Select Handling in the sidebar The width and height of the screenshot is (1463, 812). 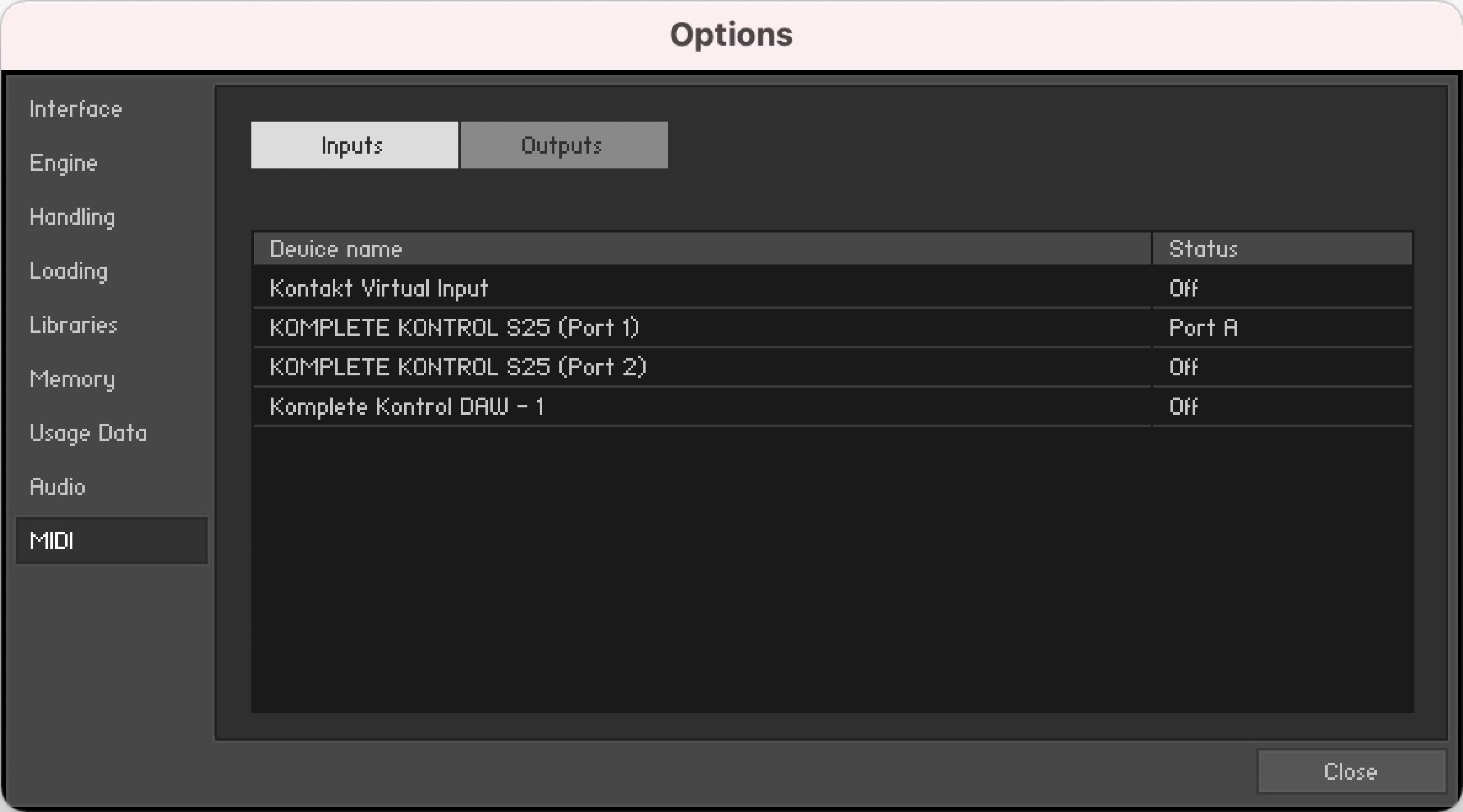[72, 217]
